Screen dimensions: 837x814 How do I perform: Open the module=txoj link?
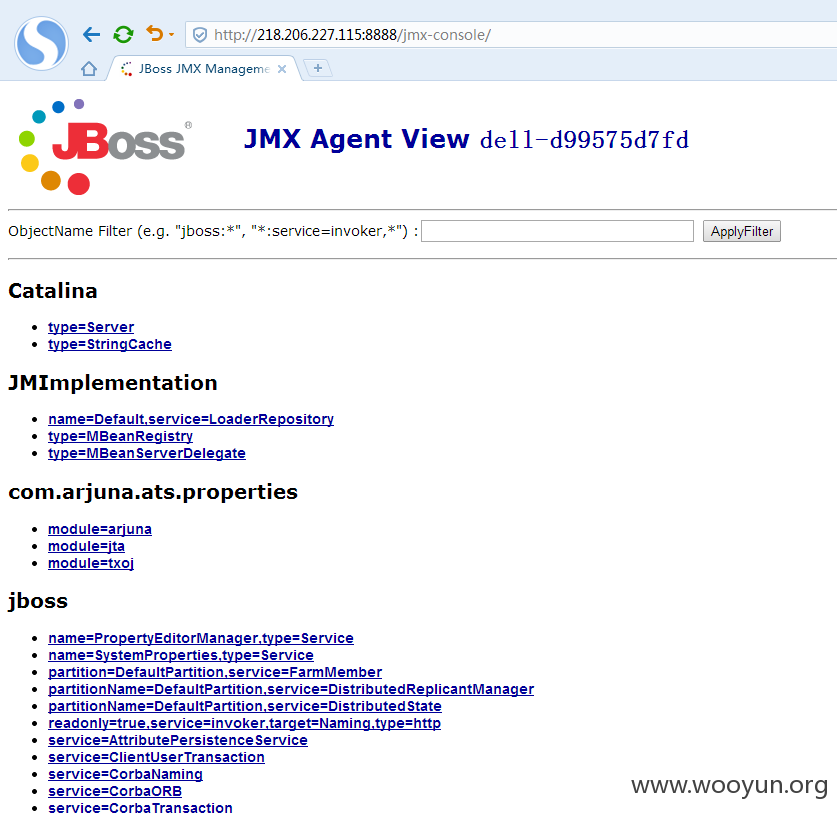click(x=91, y=563)
